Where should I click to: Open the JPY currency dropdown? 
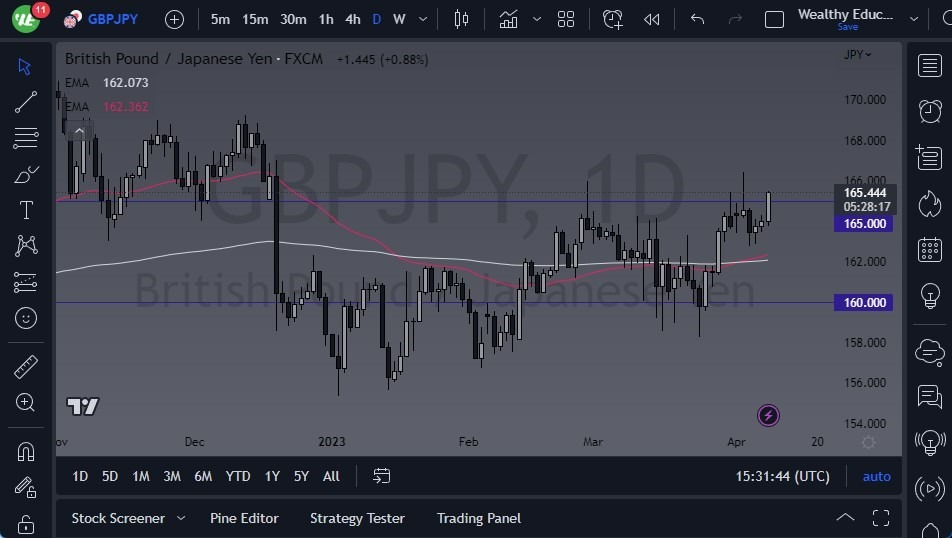857,55
